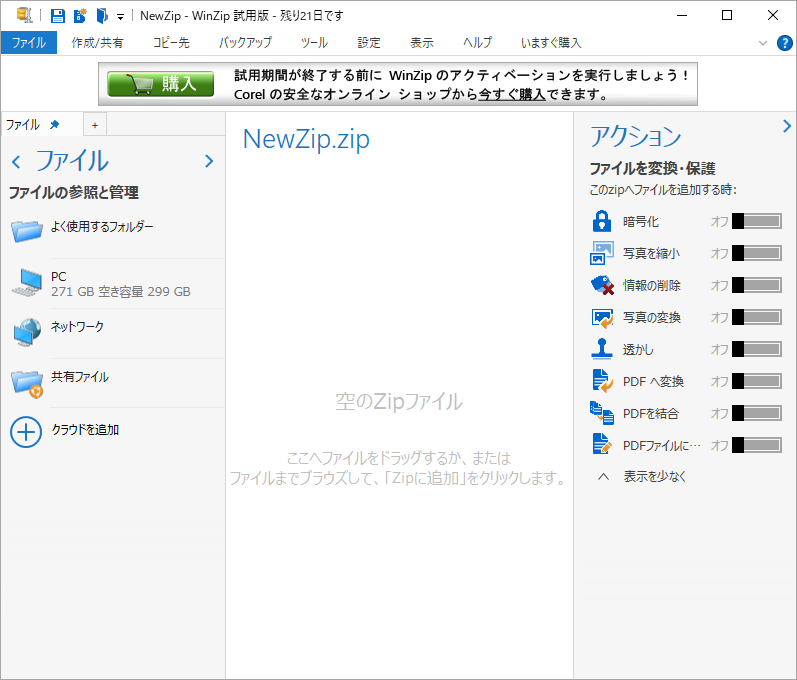Viewport: 797px width, 680px height.
Task: Go back with the left chevron in ファイル pane
Action: pos(16,162)
